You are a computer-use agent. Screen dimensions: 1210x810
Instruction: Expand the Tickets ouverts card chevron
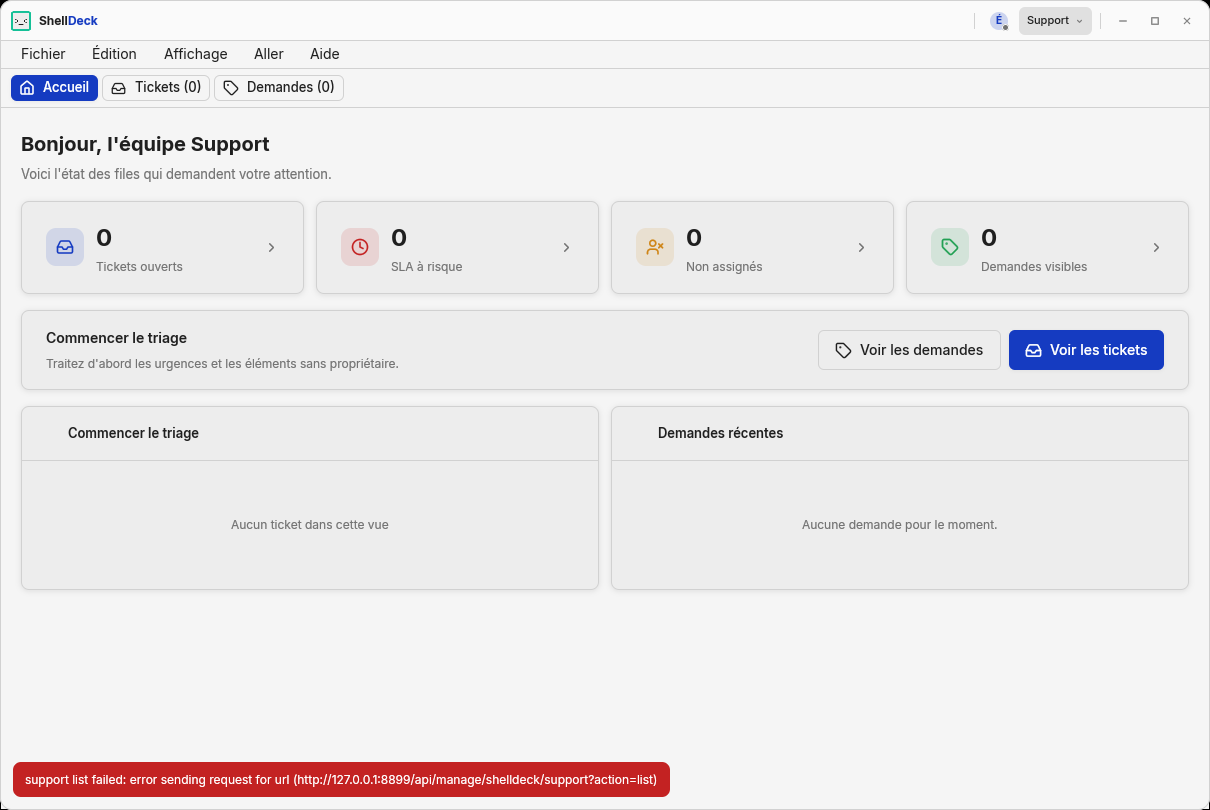click(271, 248)
